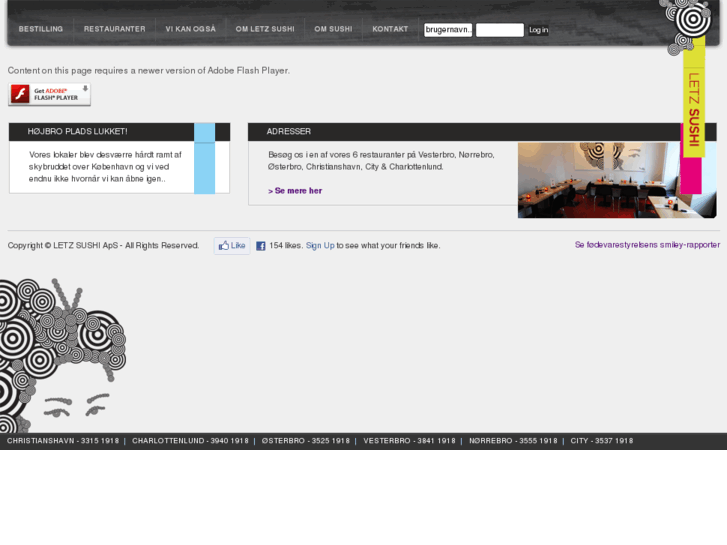727x545 pixels.
Task: Click the ADRESSER section heading
Action: (x=288, y=131)
